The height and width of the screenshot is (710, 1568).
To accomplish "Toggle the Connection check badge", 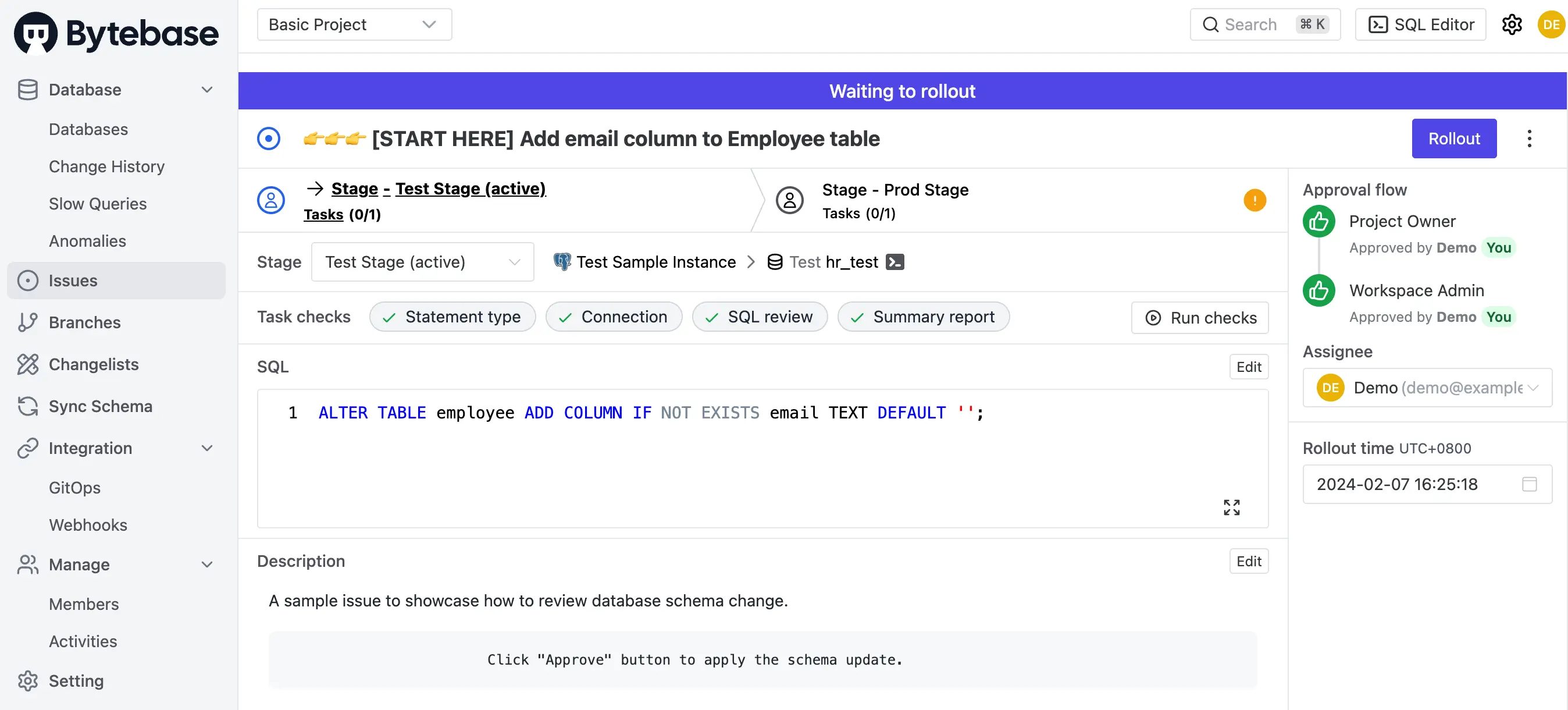I will [614, 317].
